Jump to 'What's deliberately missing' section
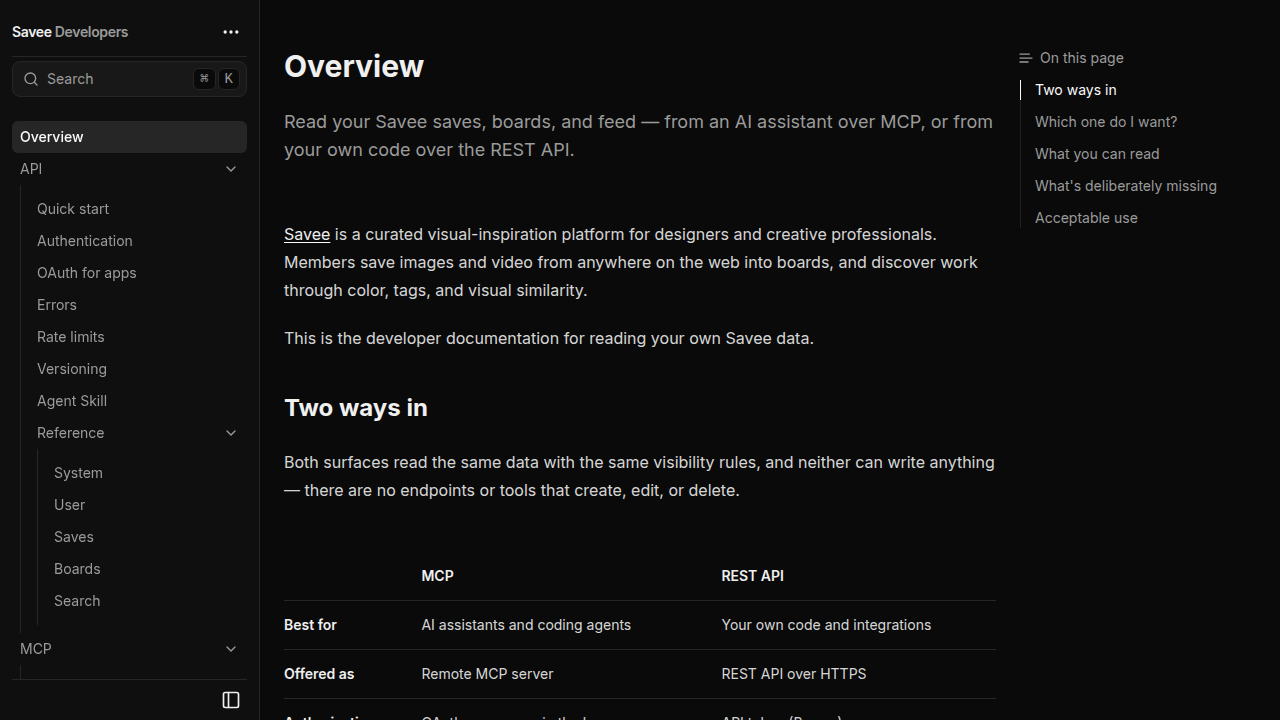This screenshot has width=1280, height=720. click(x=1126, y=186)
